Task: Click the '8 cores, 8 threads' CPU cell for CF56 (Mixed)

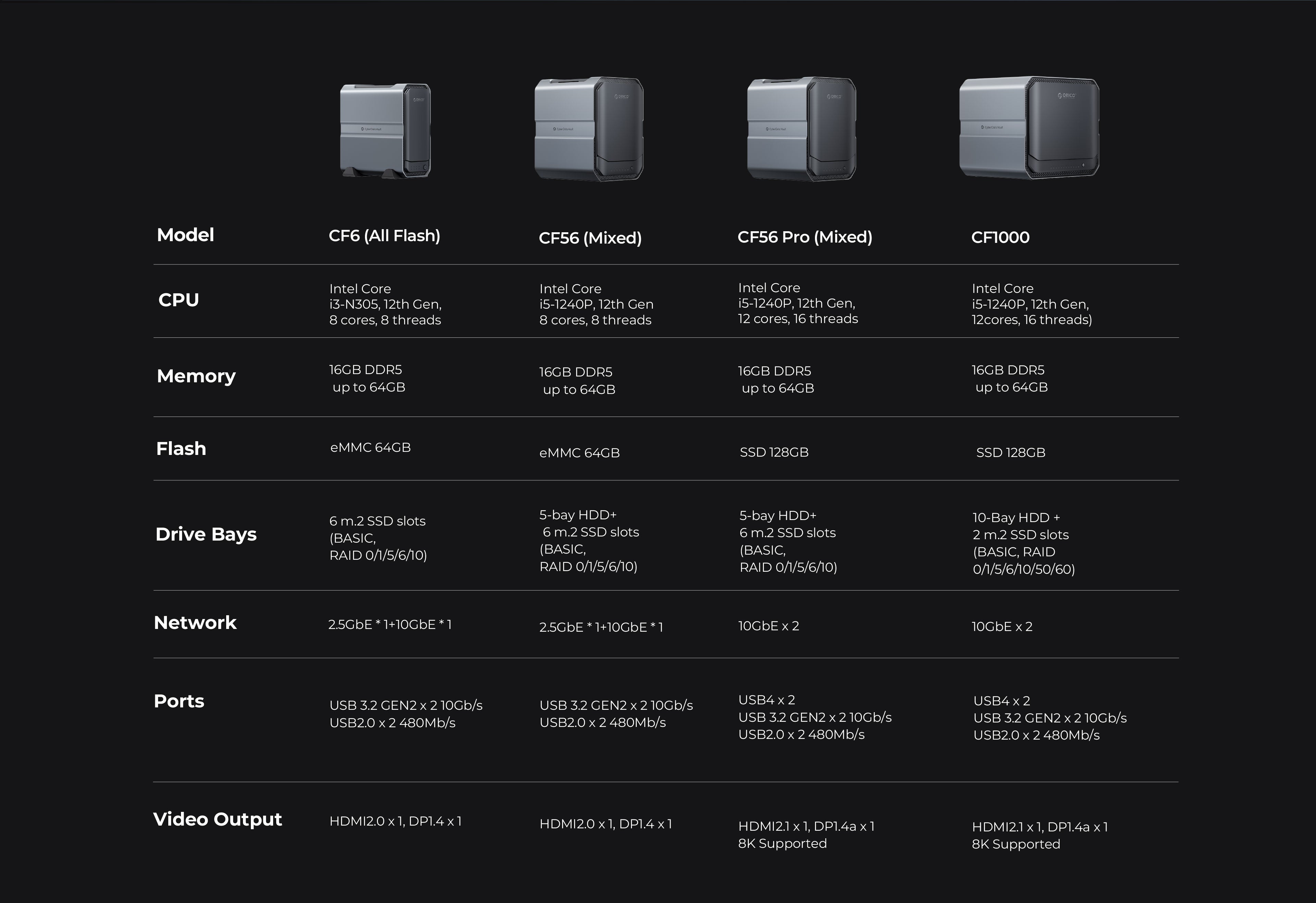Action: pos(596,305)
